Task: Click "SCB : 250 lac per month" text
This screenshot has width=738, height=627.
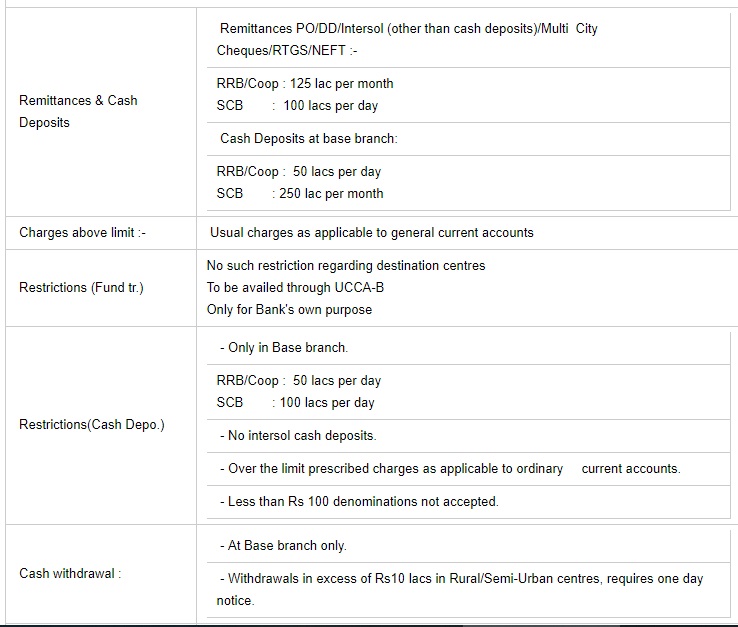Action: [300, 194]
